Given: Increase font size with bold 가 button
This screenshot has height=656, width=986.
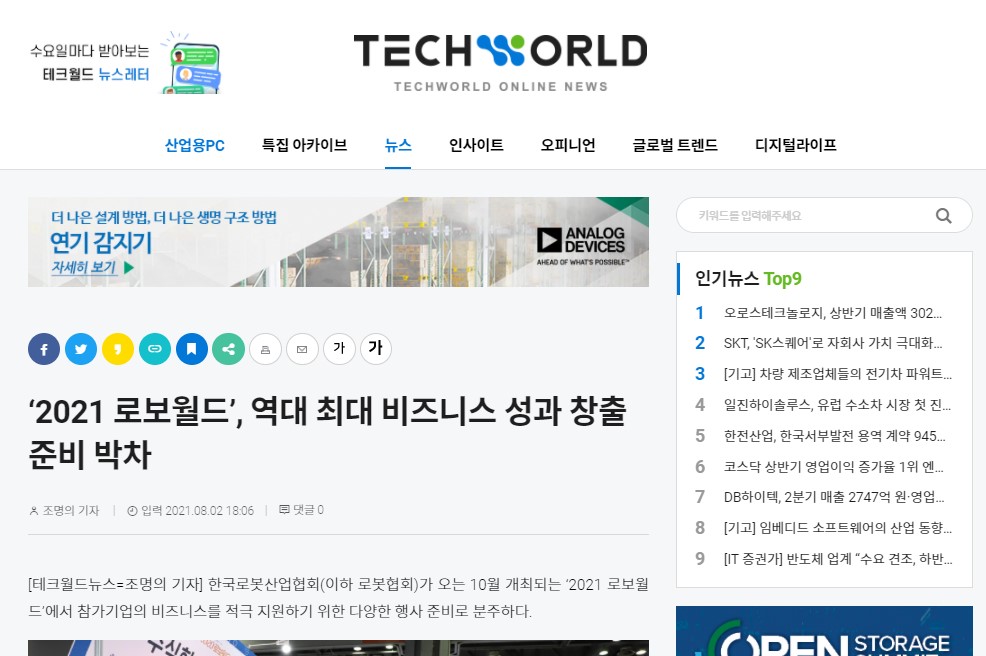Looking at the screenshot, I should tap(376, 349).
